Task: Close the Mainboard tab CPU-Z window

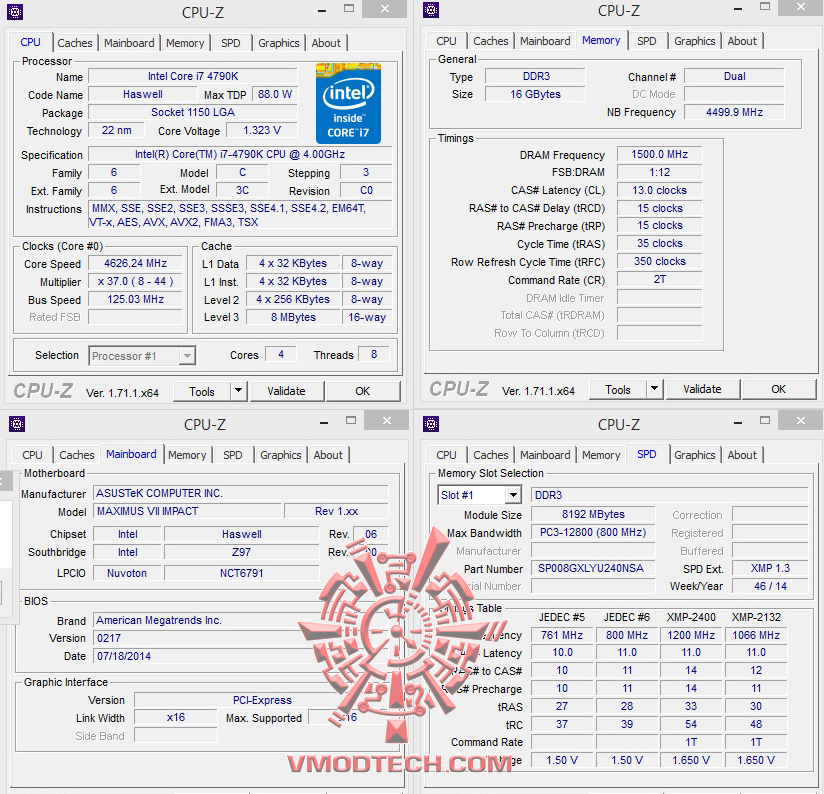Action: tap(387, 420)
